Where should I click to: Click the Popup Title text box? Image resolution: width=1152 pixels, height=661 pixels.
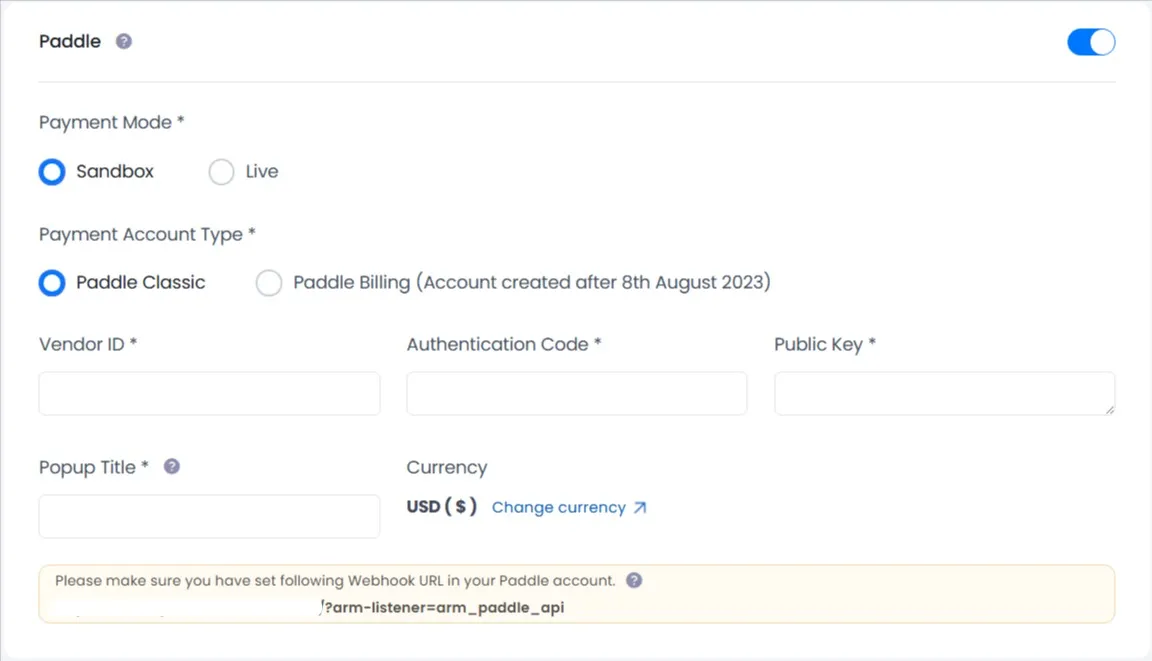click(x=209, y=516)
